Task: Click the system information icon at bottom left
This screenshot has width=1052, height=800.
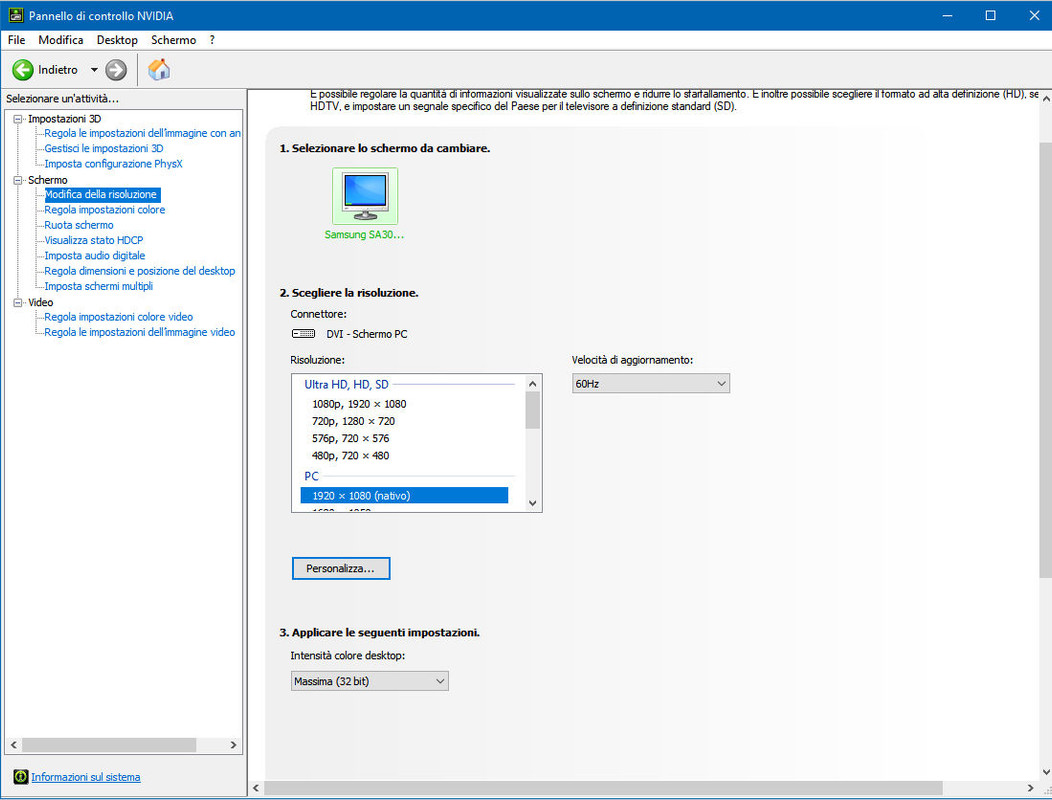Action: pos(21,777)
